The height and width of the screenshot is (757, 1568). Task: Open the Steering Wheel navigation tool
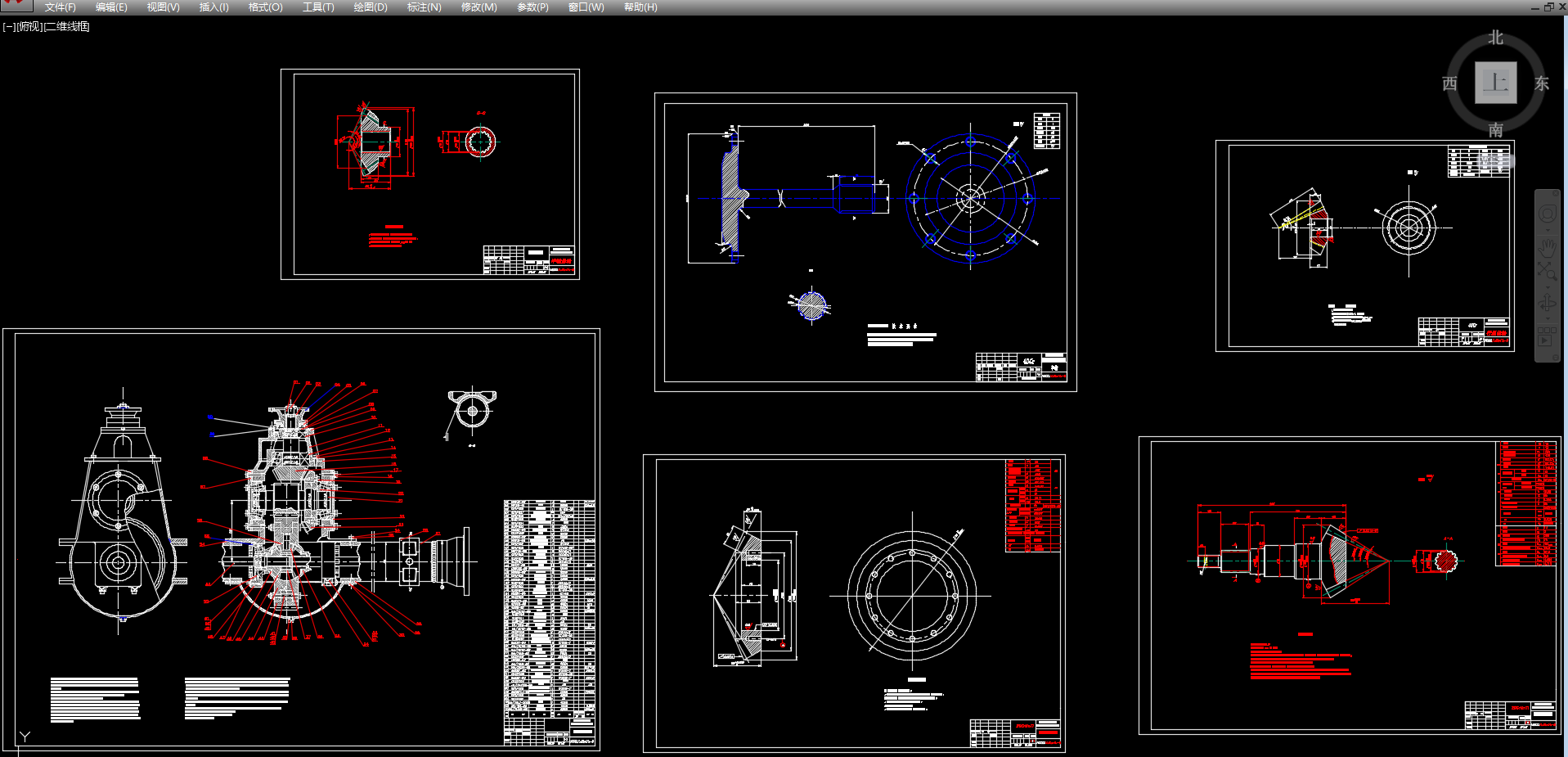1547,214
